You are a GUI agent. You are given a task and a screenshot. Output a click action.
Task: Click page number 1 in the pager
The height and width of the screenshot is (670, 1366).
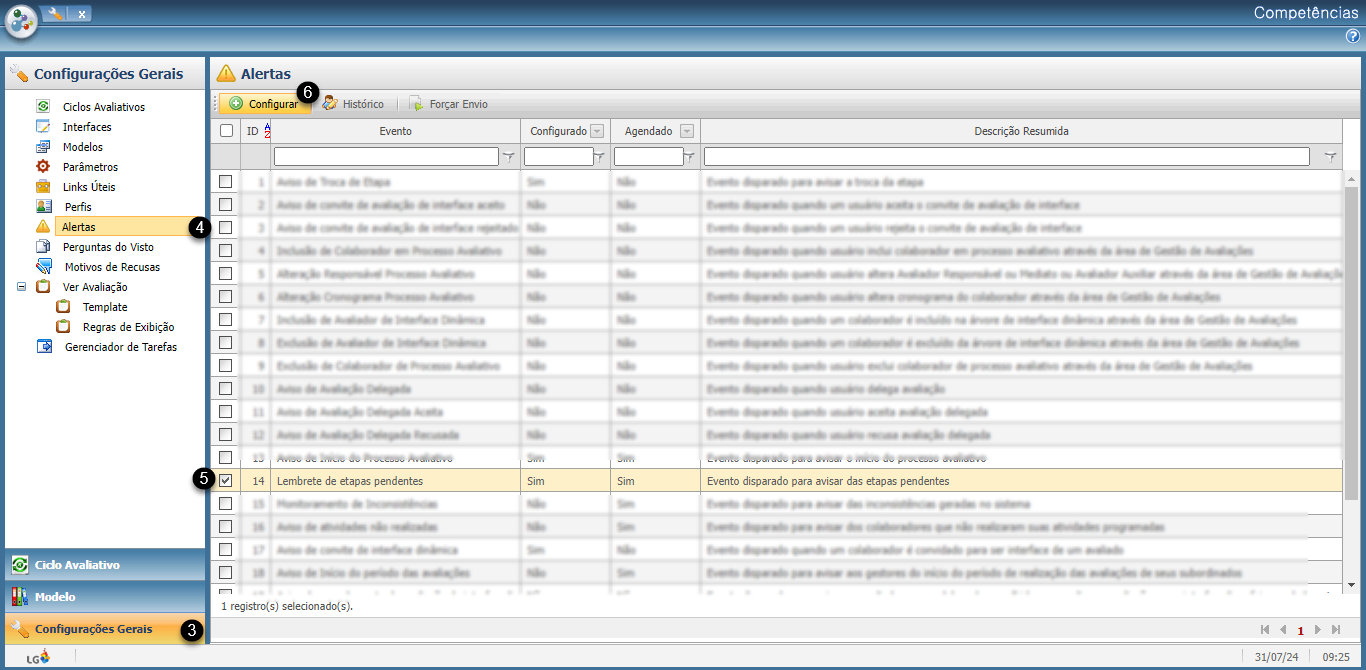[x=1300, y=630]
